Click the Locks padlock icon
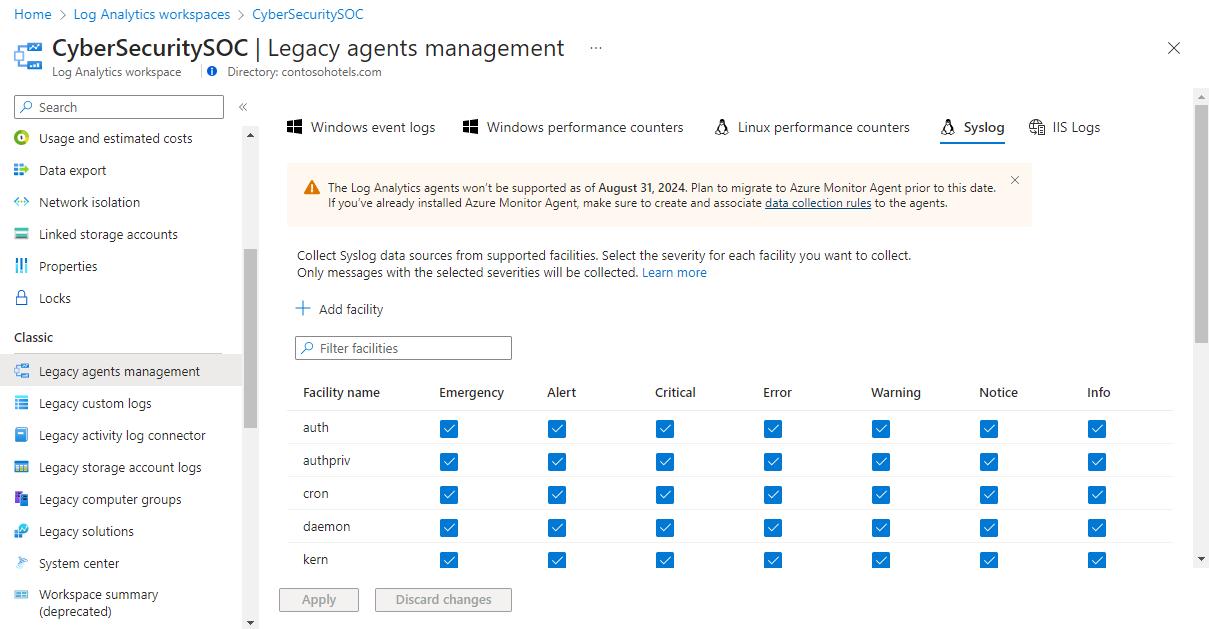 (22, 298)
